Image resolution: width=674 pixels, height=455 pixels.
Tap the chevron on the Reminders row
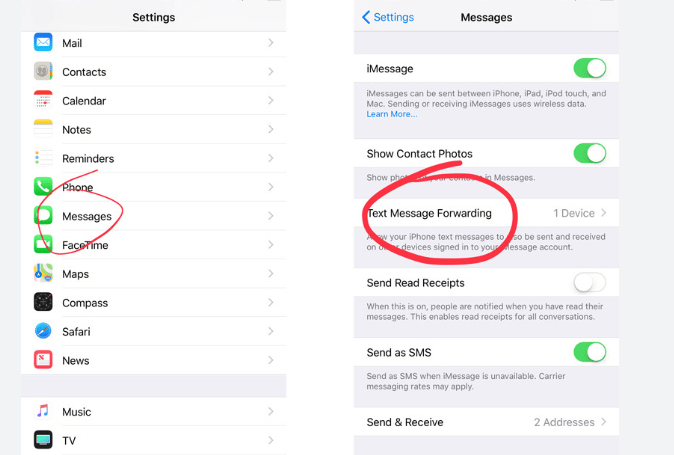tap(271, 159)
